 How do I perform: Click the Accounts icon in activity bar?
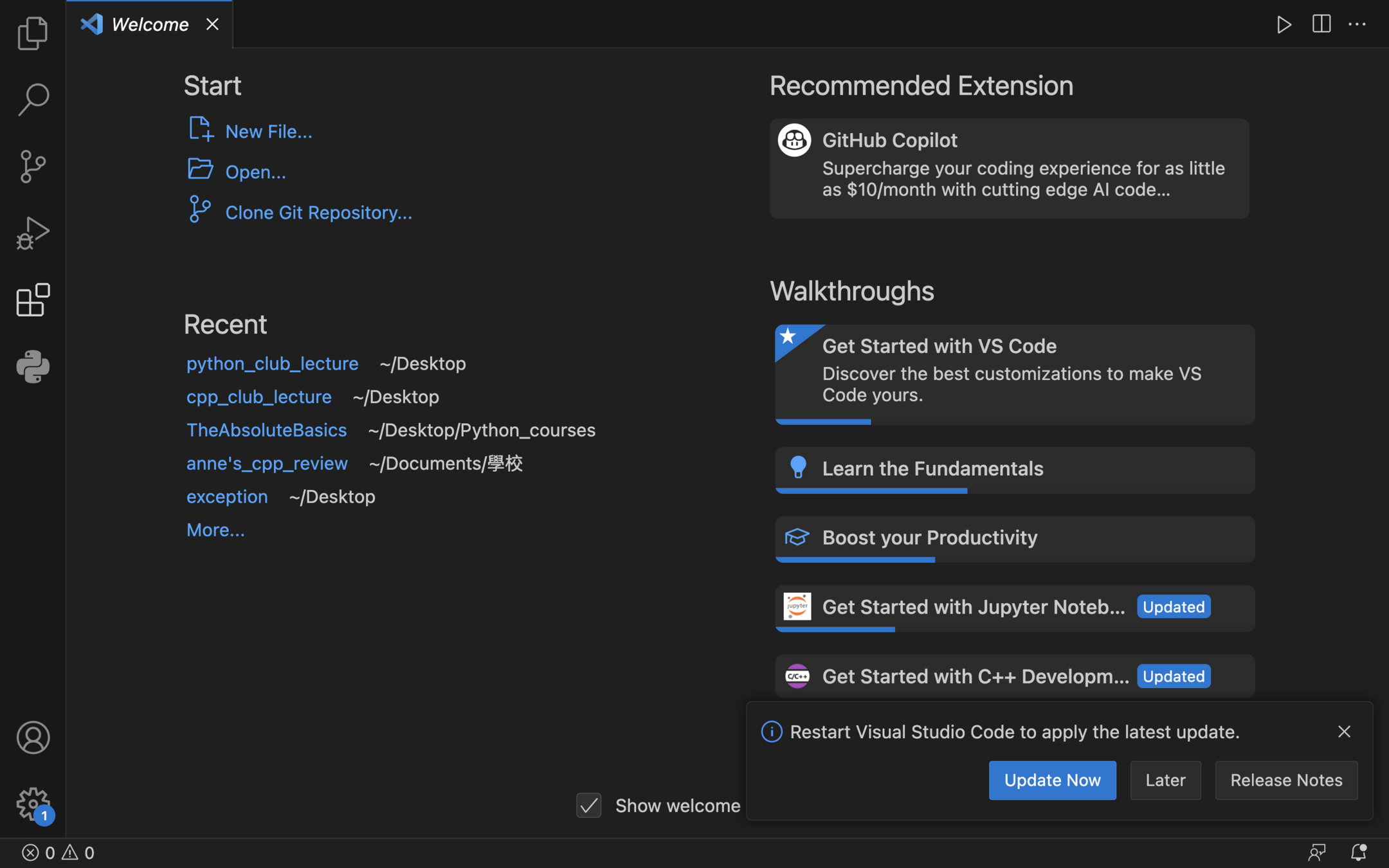(33, 737)
